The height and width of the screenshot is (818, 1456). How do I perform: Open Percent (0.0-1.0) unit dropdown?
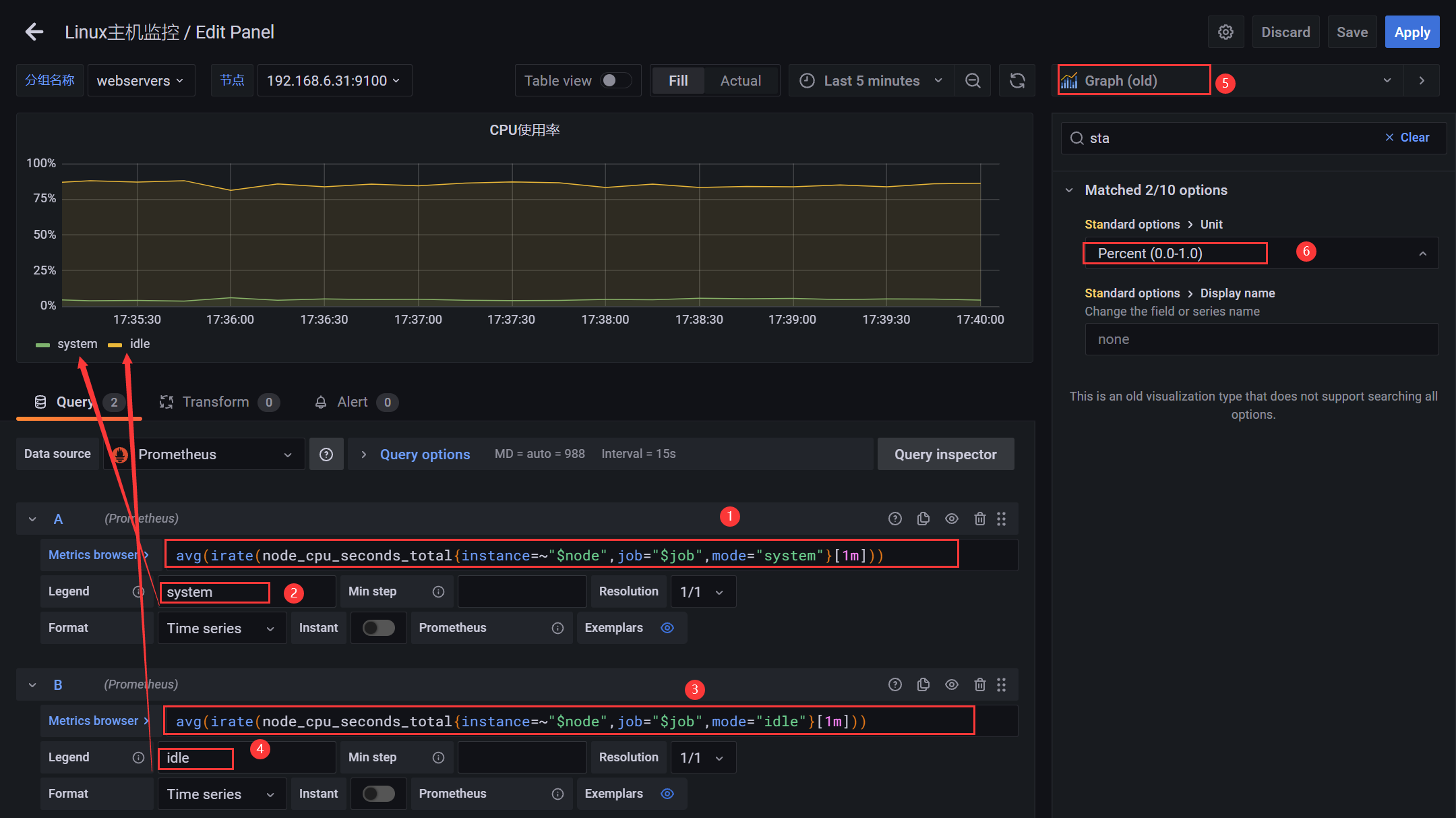click(1261, 254)
